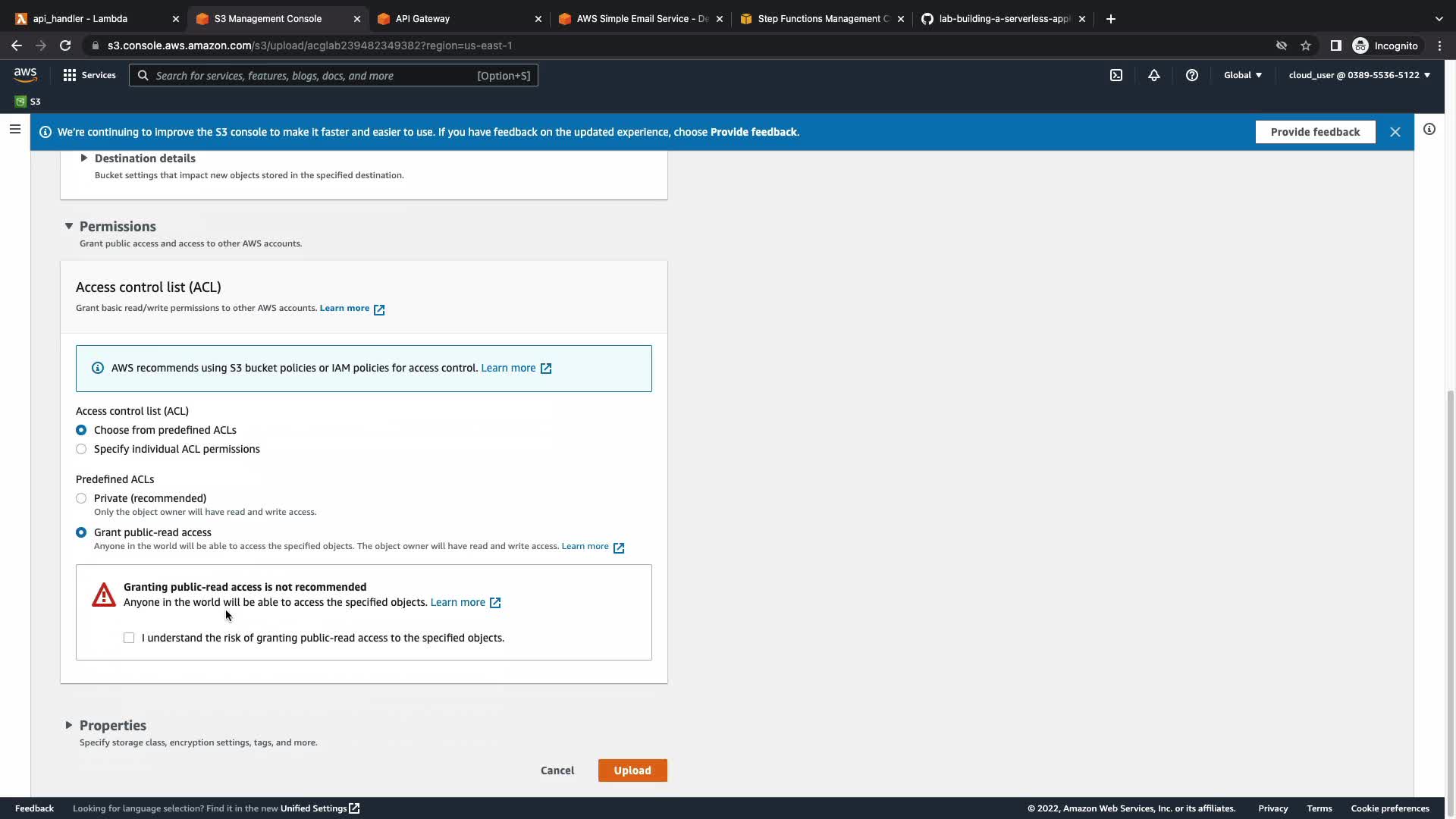Dismiss the blue feedback banner

pos(1395,132)
